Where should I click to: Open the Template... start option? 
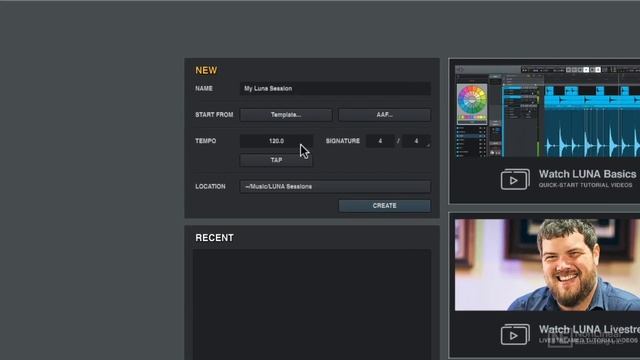[286, 115]
